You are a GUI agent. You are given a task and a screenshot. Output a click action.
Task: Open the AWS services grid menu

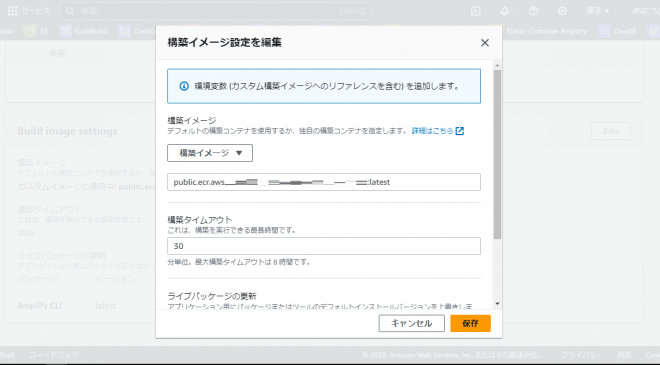click(13, 11)
